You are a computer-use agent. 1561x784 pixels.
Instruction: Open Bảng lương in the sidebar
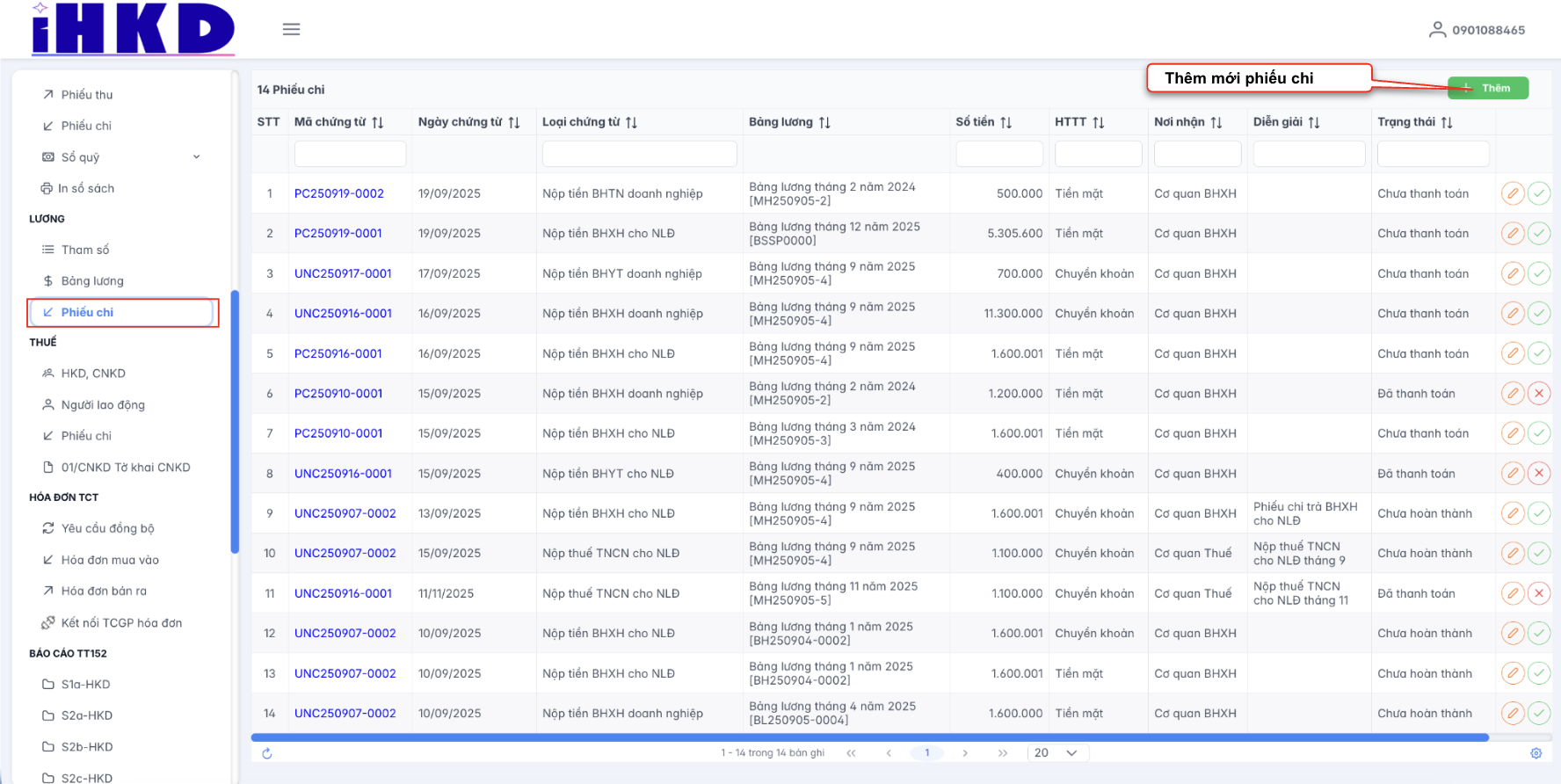click(92, 281)
